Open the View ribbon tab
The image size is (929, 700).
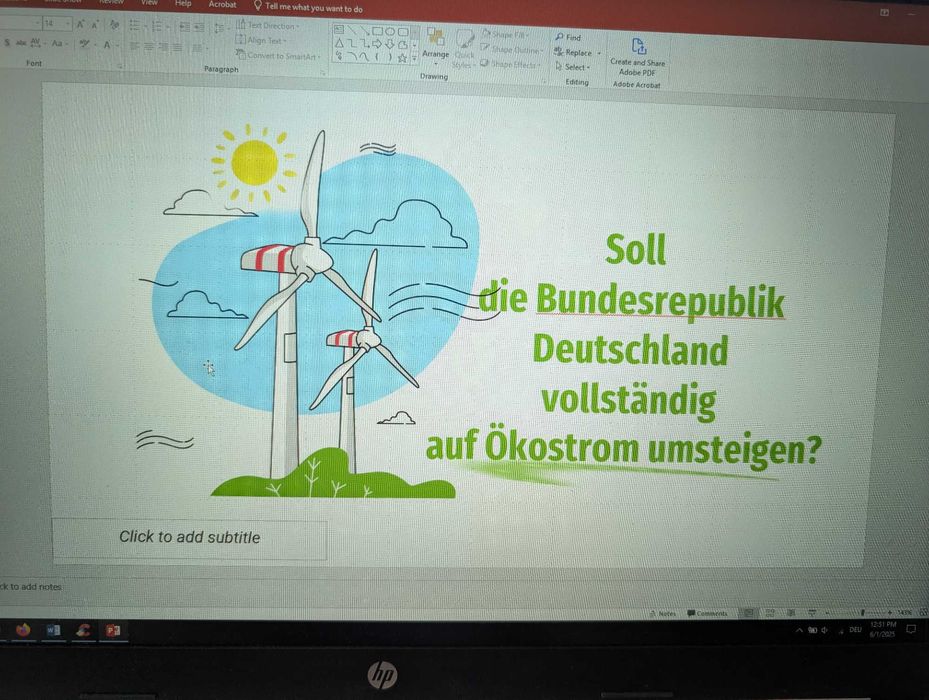point(149,2)
